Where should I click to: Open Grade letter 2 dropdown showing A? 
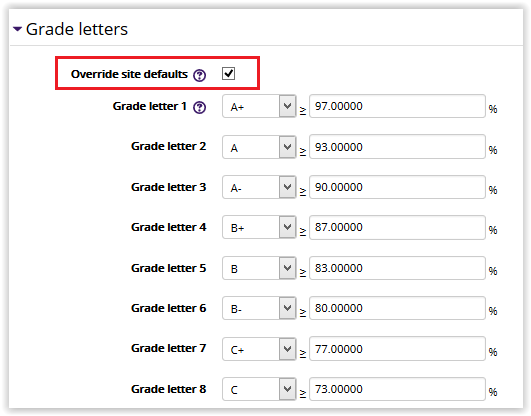point(259,147)
